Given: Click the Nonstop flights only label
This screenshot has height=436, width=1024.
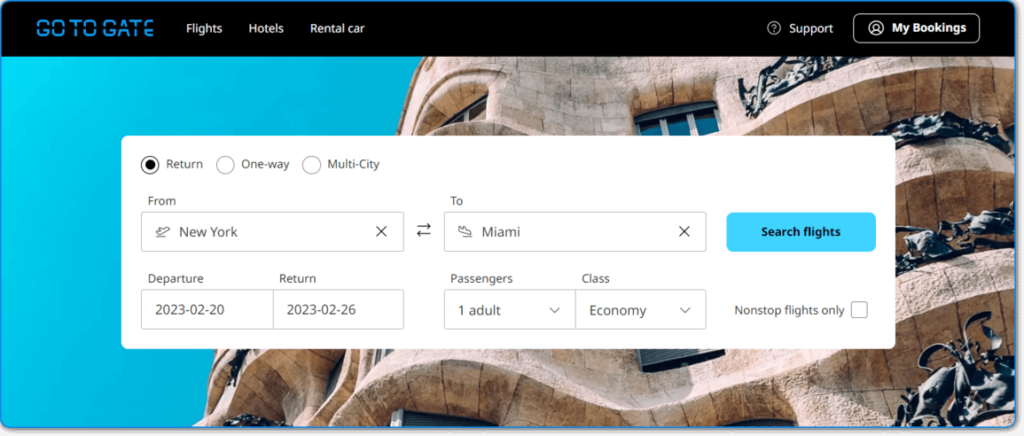Looking at the screenshot, I should pos(790,311).
